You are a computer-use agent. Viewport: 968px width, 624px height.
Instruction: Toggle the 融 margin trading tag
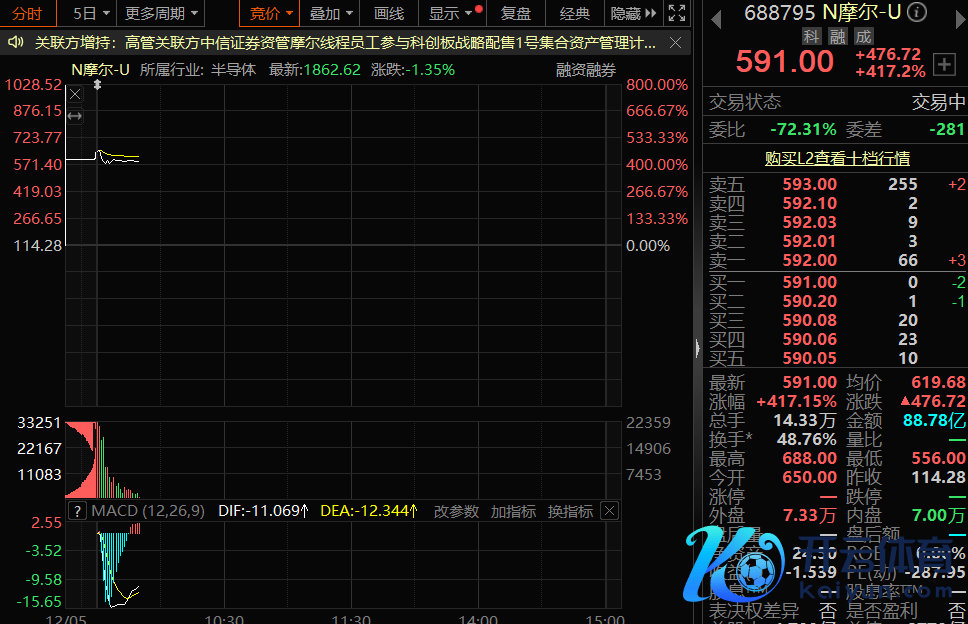coord(836,36)
